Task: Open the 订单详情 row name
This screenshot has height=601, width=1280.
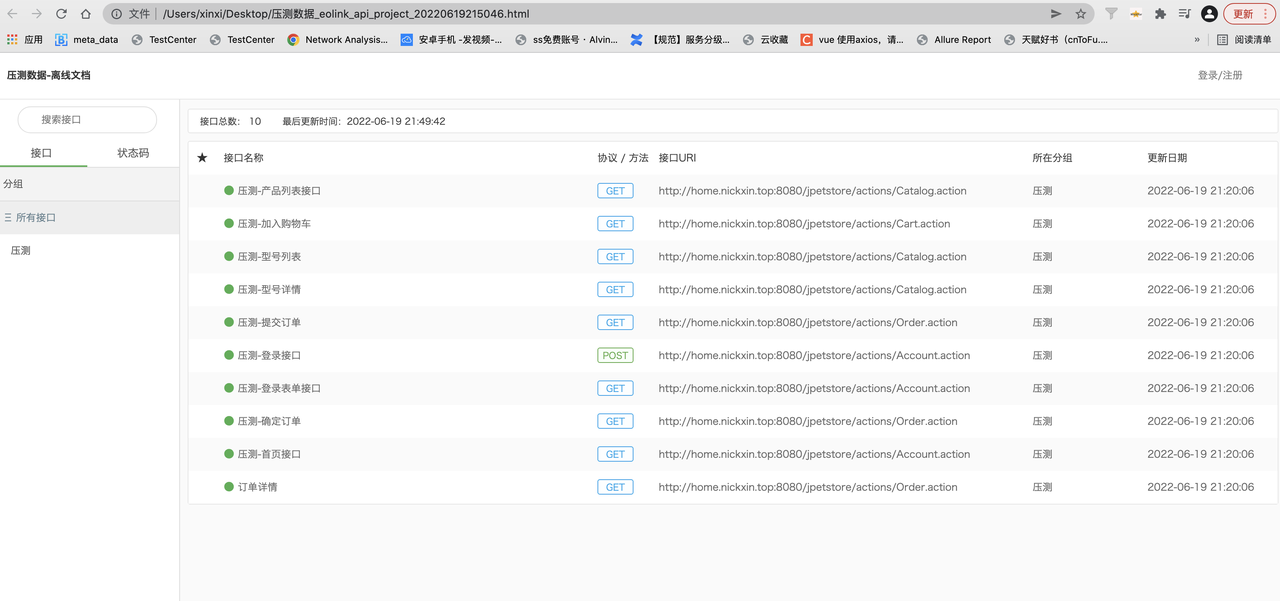Action: click(x=257, y=487)
